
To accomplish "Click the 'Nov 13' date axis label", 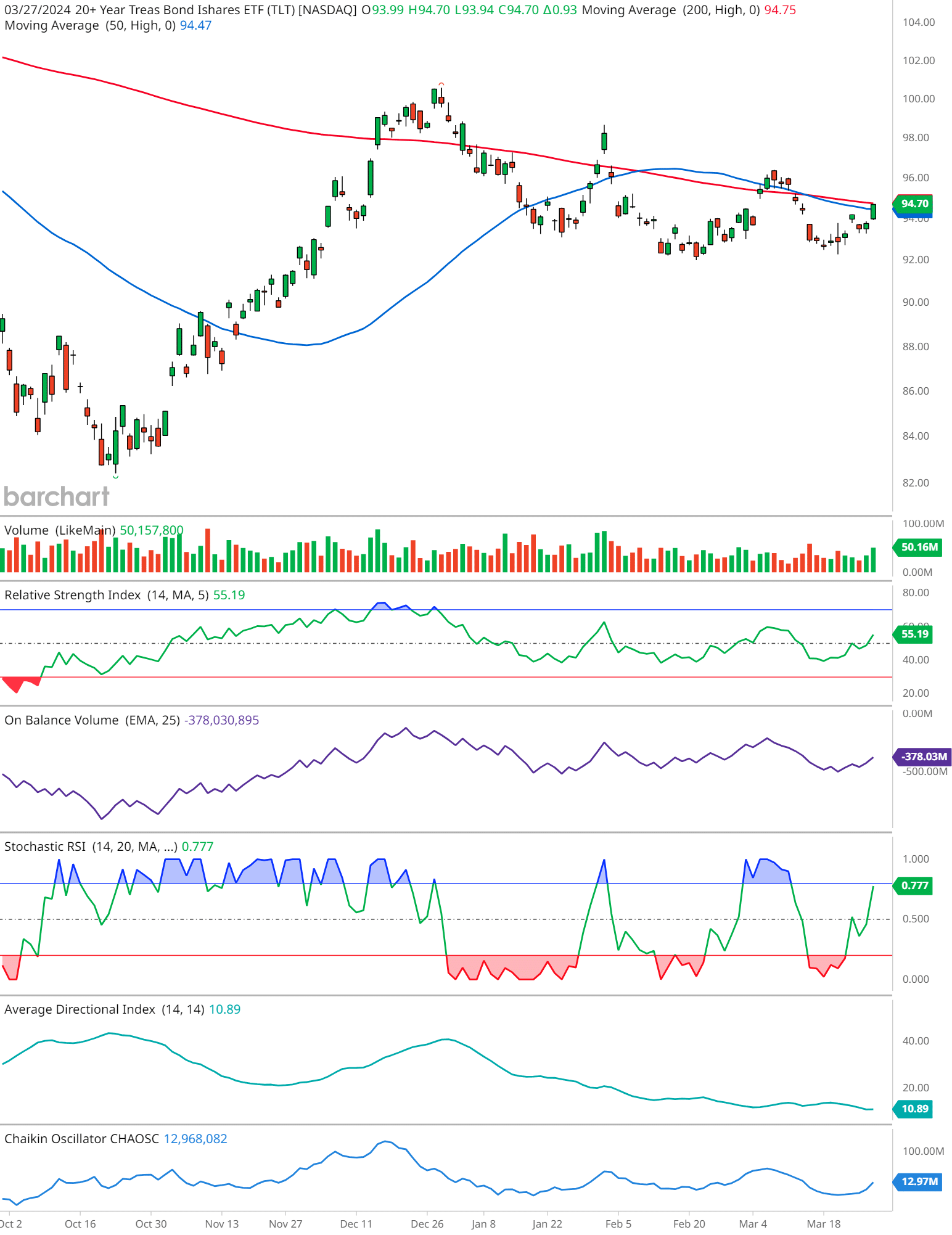I will [x=222, y=1224].
